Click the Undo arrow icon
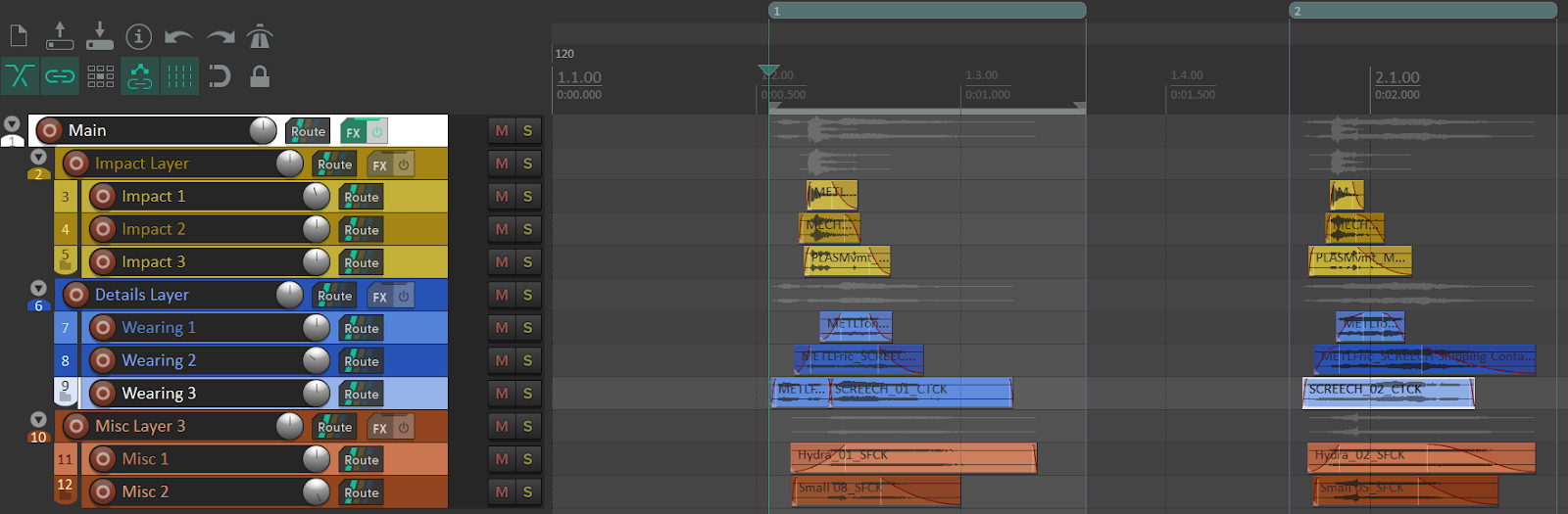The image size is (1568, 514). tap(178, 37)
